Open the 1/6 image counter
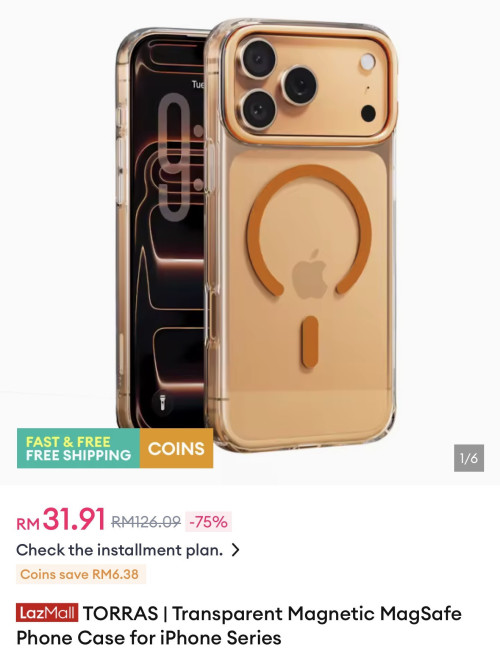Viewport: 500px width, 658px height. pyautogui.click(x=469, y=458)
